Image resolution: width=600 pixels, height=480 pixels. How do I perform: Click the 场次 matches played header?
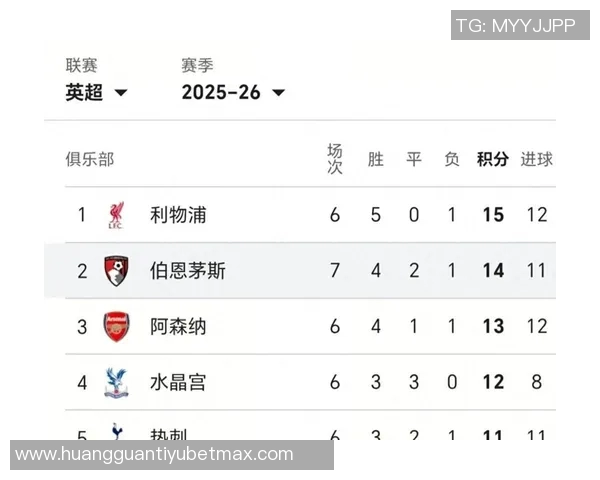tap(335, 159)
